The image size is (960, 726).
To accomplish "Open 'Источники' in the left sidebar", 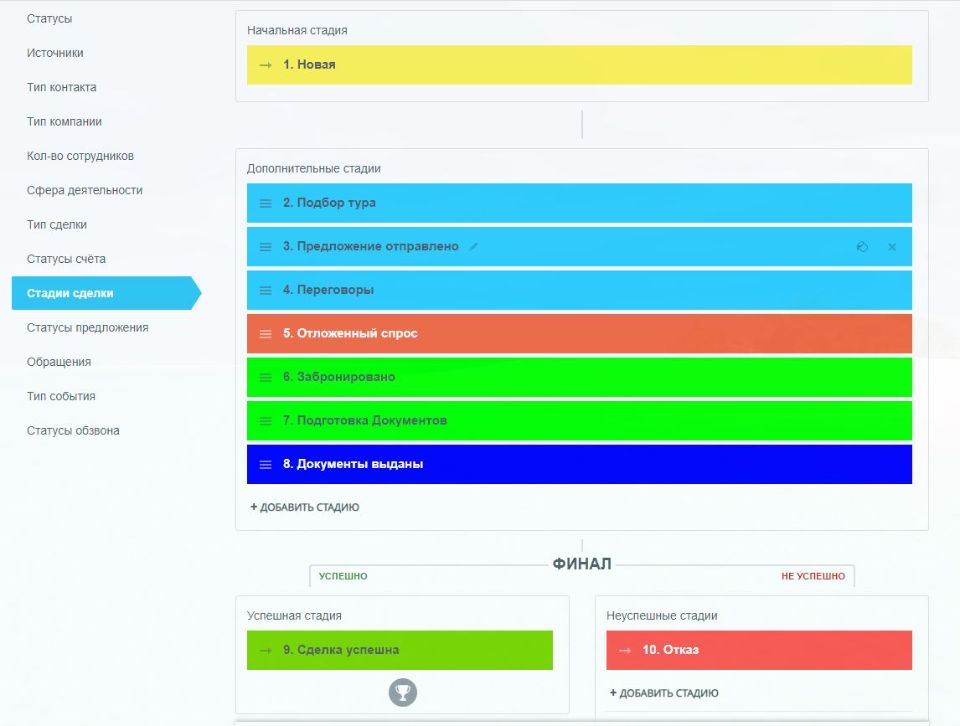I will click(55, 53).
